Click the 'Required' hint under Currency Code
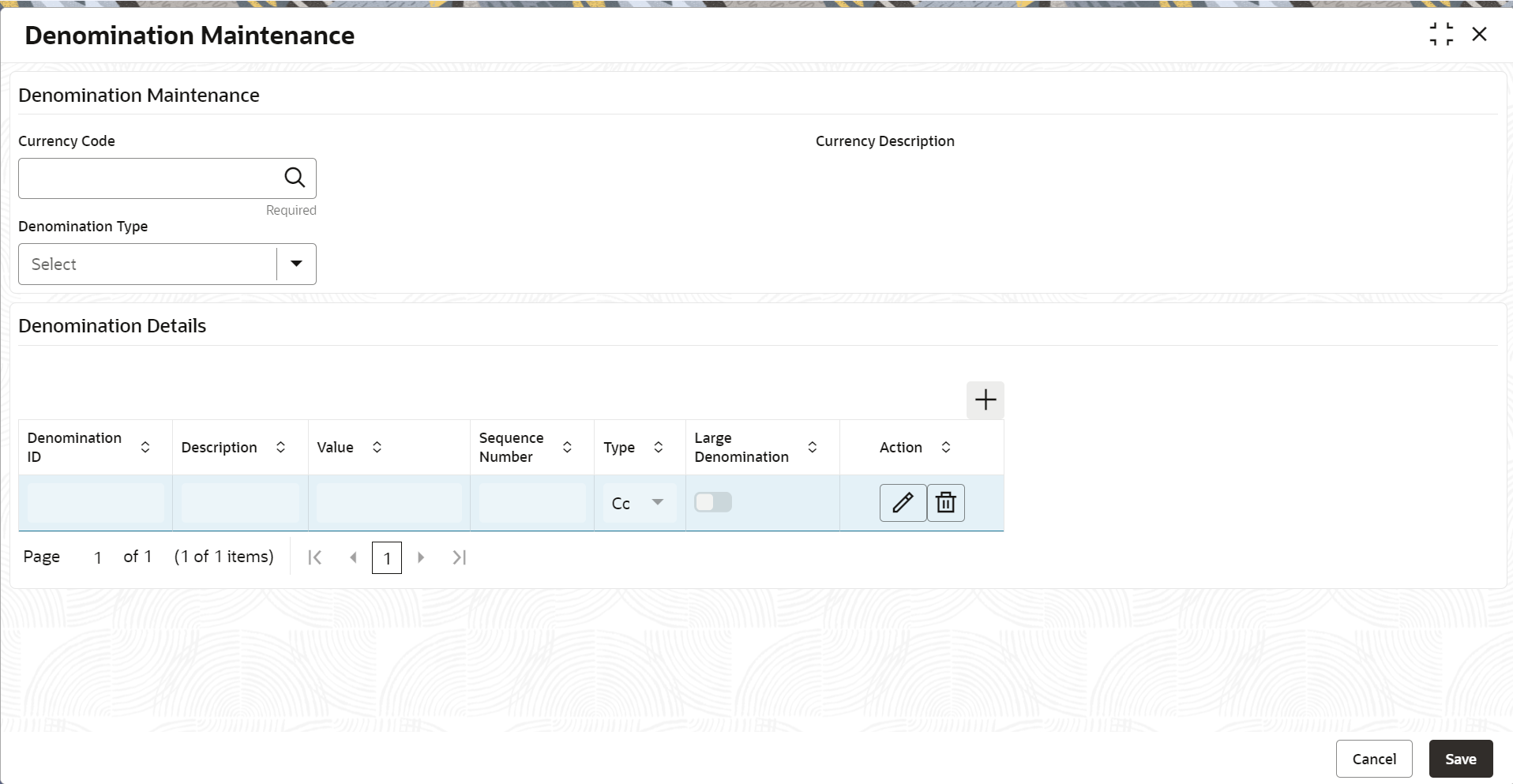1513x784 pixels. coord(291,210)
